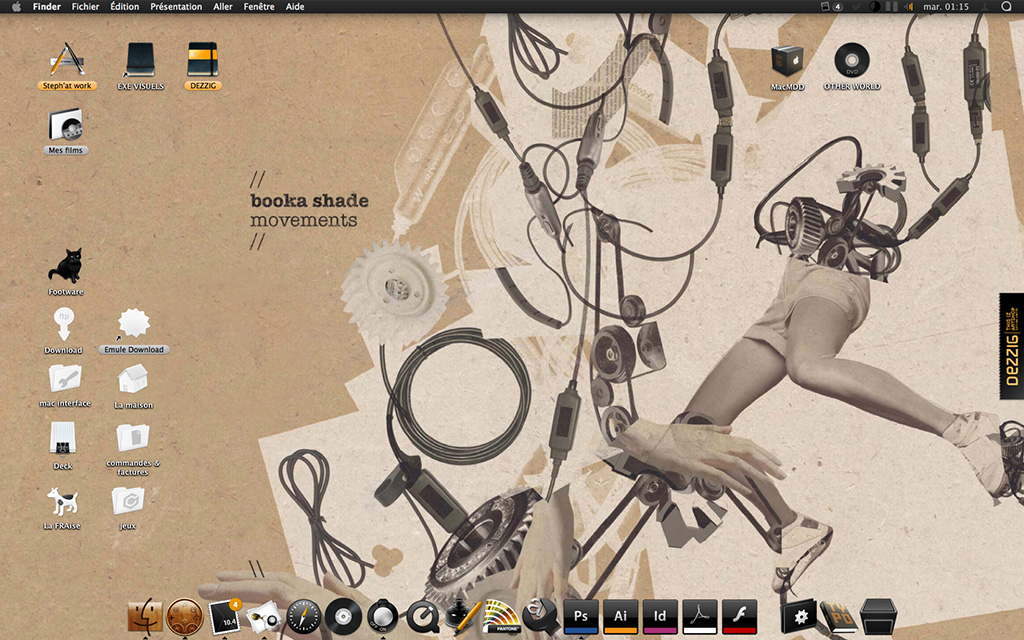
Task: Launch QuickTime Player from the Dock
Action: [422, 618]
